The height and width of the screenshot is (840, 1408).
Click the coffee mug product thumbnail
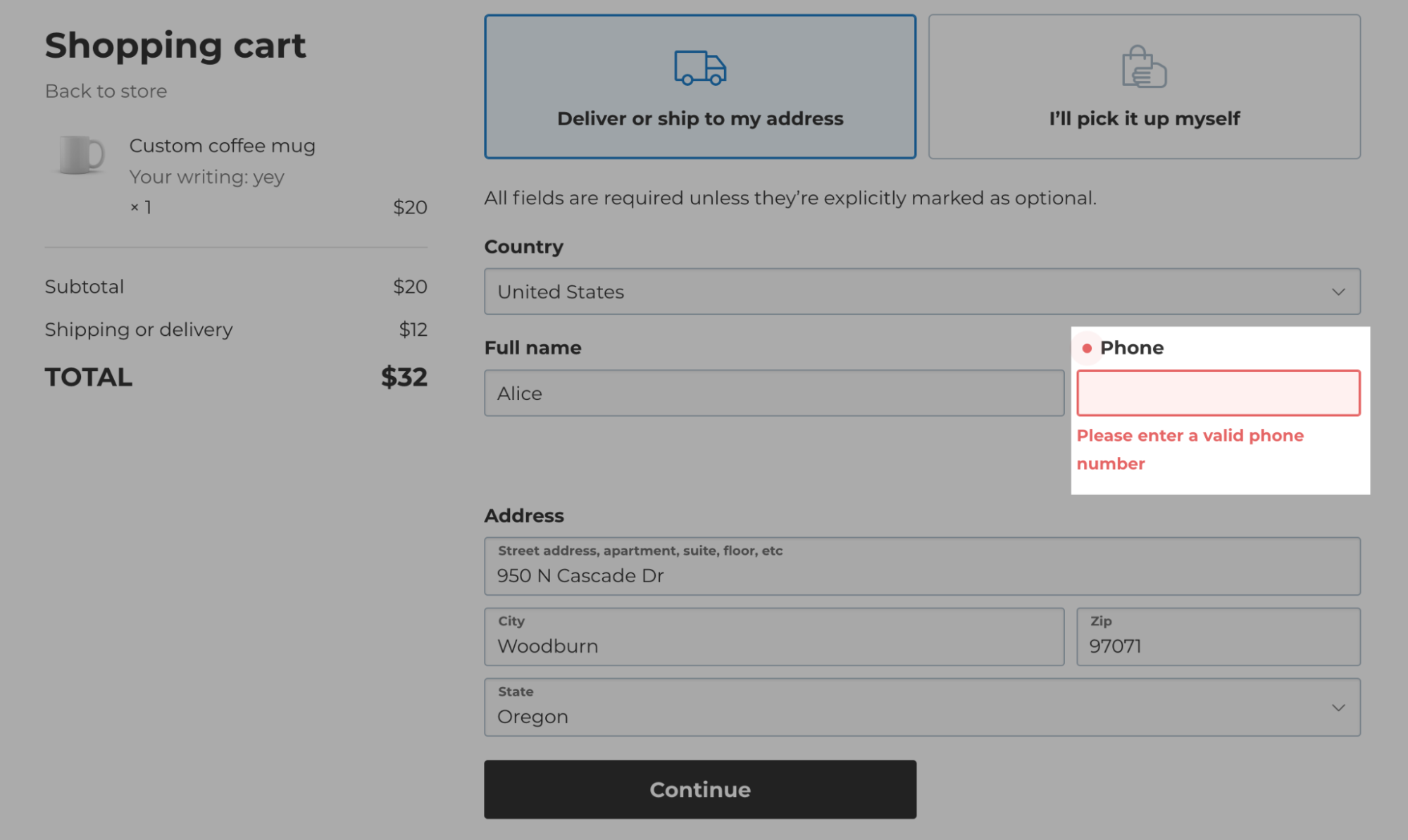tap(81, 154)
